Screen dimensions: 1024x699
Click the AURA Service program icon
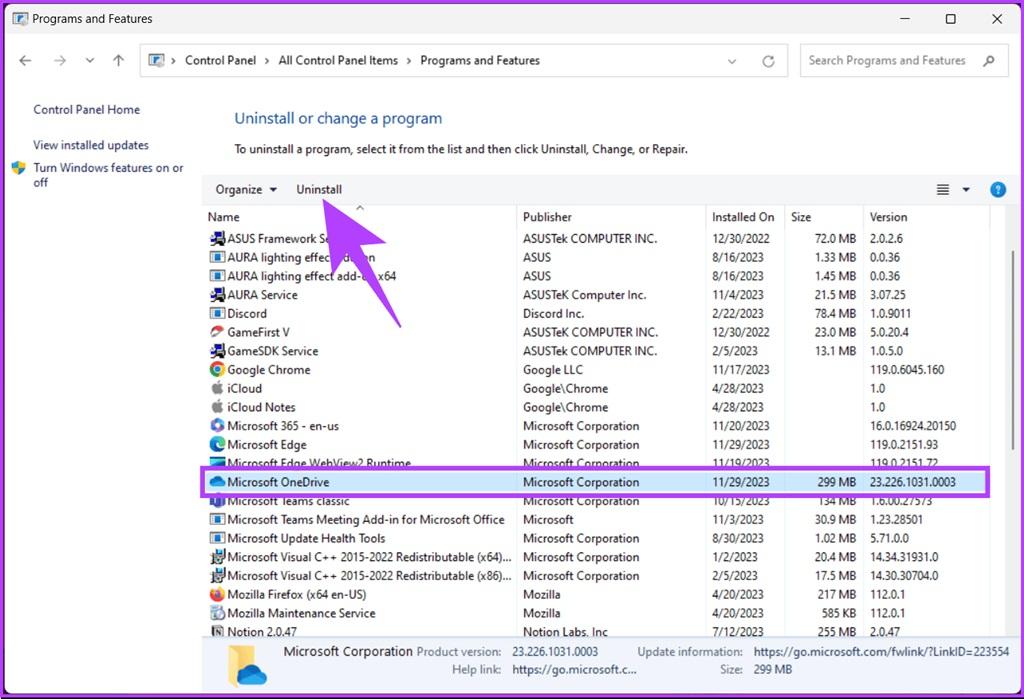point(217,295)
